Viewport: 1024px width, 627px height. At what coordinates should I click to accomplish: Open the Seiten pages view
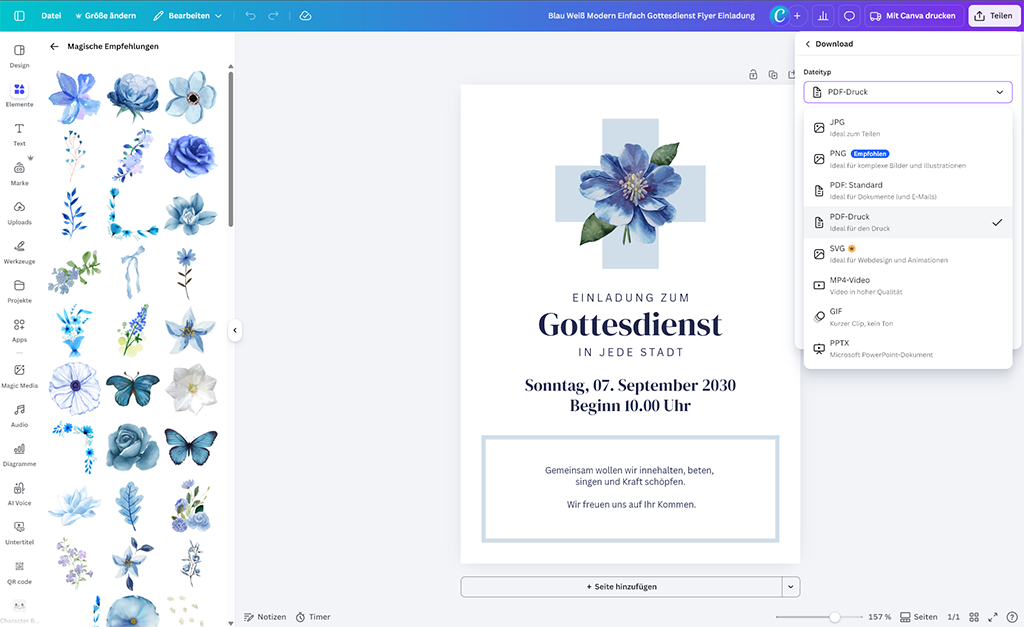coord(918,617)
